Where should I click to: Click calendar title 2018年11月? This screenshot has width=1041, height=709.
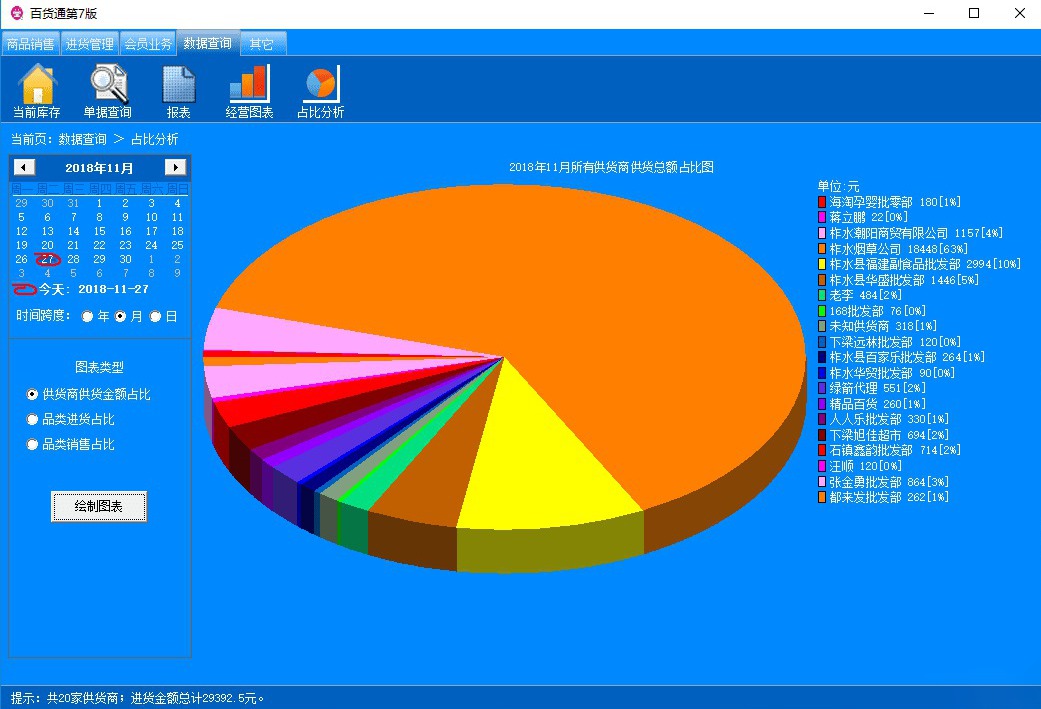(x=100, y=168)
